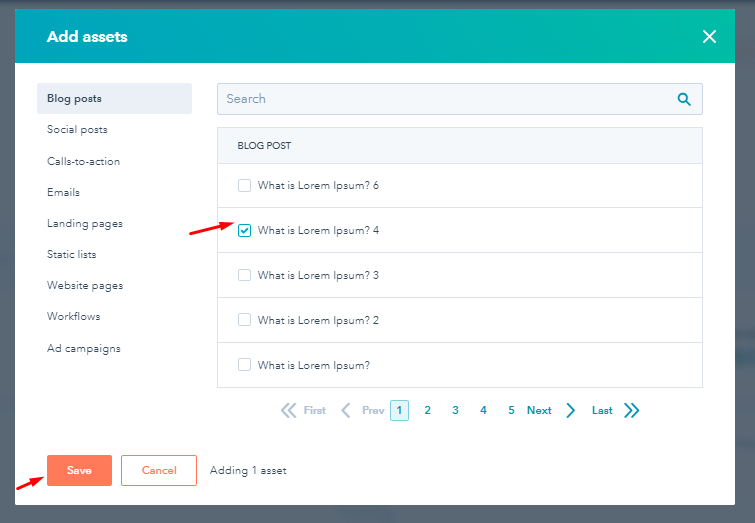The image size is (755, 523).
Task: Jump to last page double-chevron icon
Action: click(x=631, y=410)
